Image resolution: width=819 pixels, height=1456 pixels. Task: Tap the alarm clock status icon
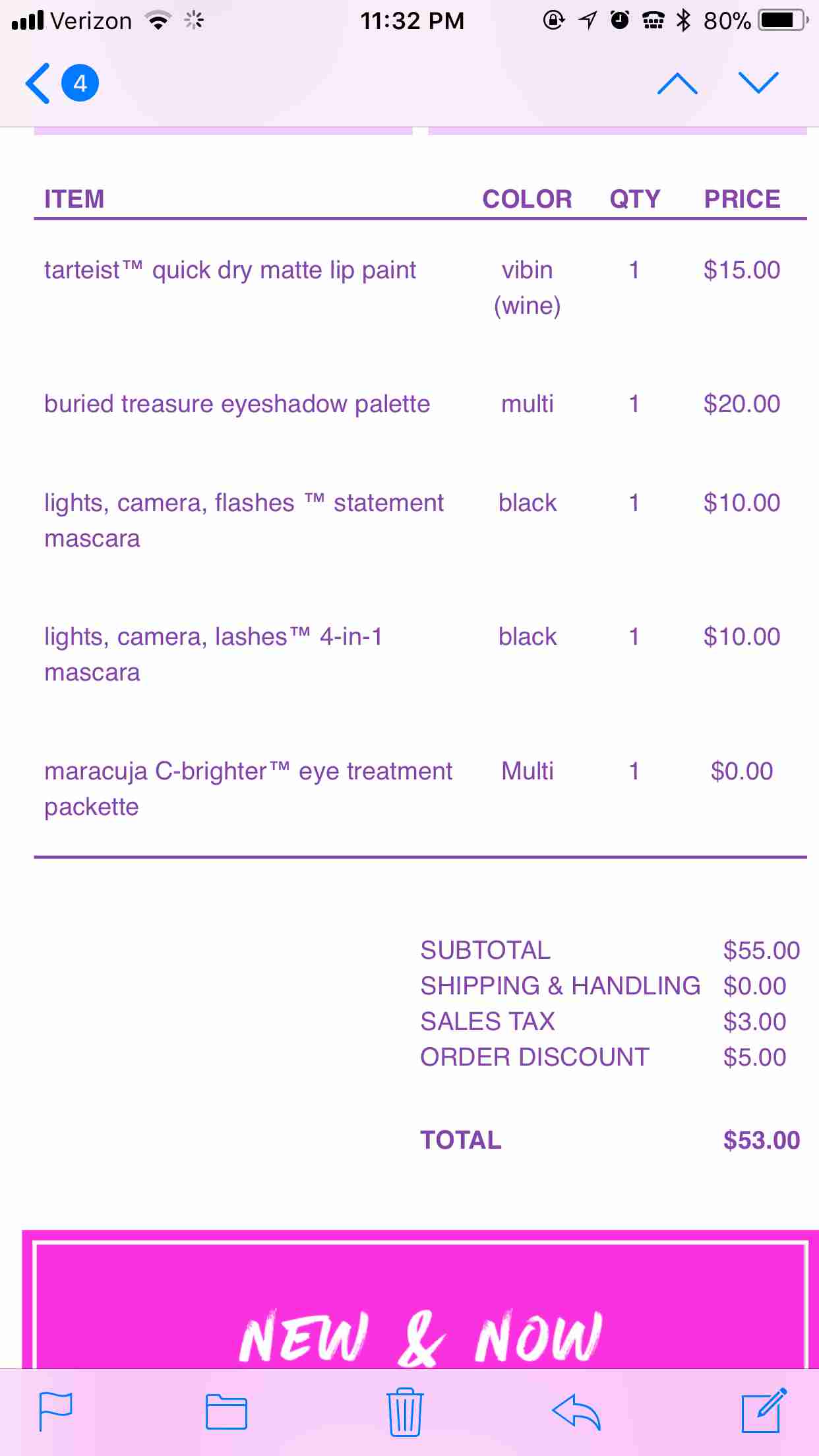point(619,21)
